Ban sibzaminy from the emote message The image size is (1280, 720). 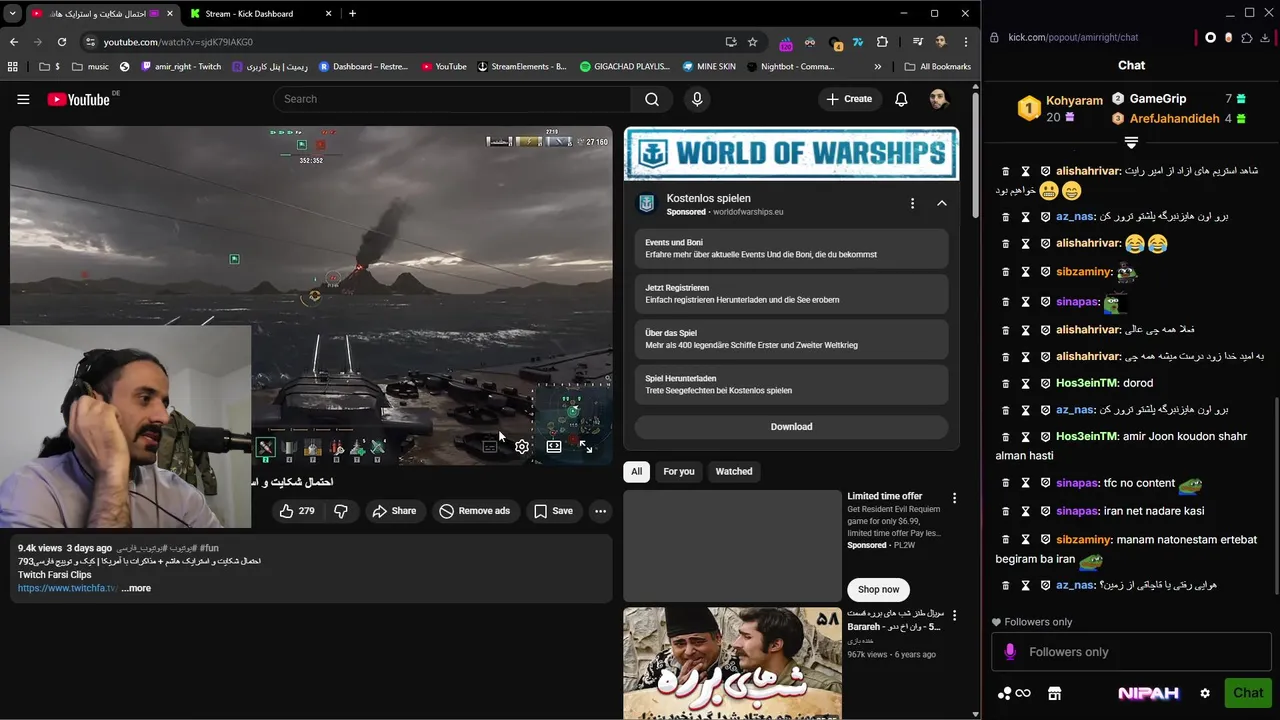pos(1045,272)
